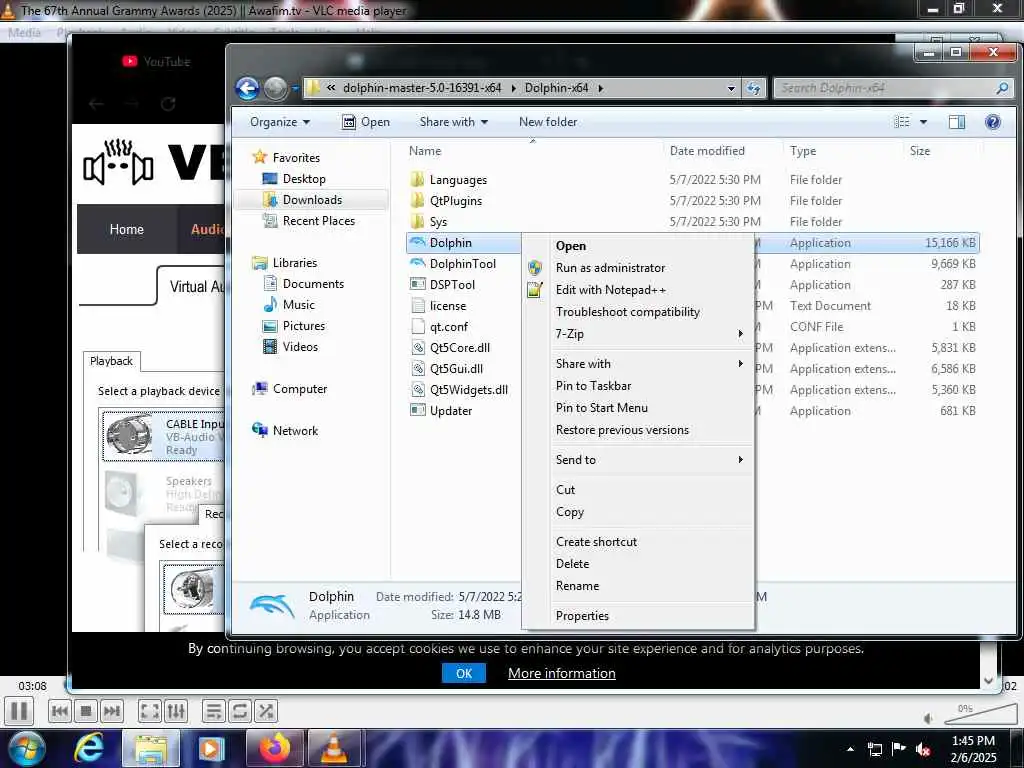Open the Share with toolbar dropdown
Image resolution: width=1024 pixels, height=768 pixels.
click(454, 122)
